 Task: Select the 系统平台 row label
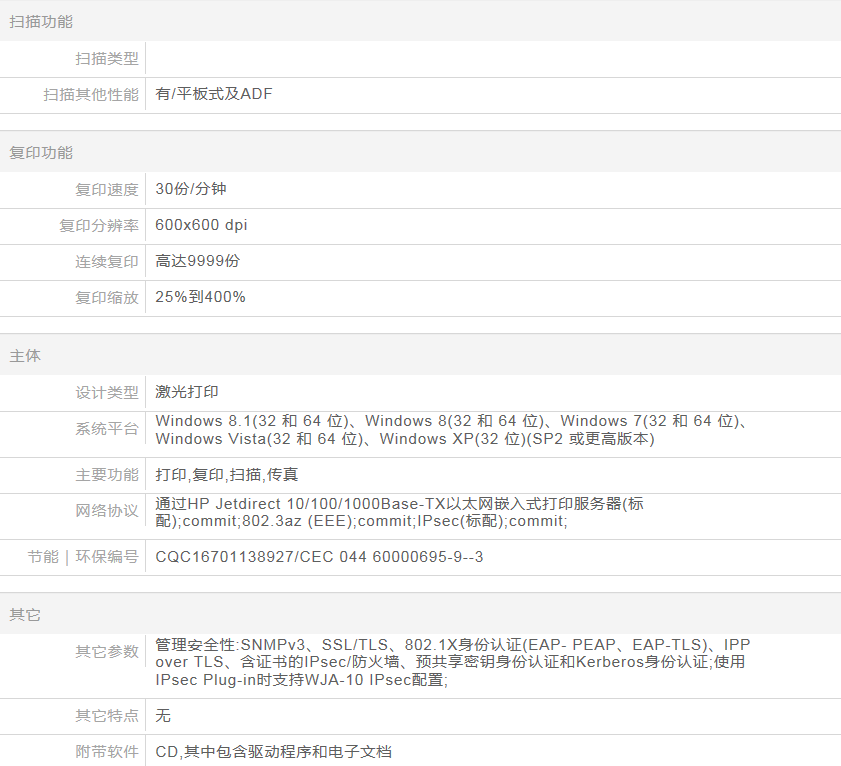point(107,429)
